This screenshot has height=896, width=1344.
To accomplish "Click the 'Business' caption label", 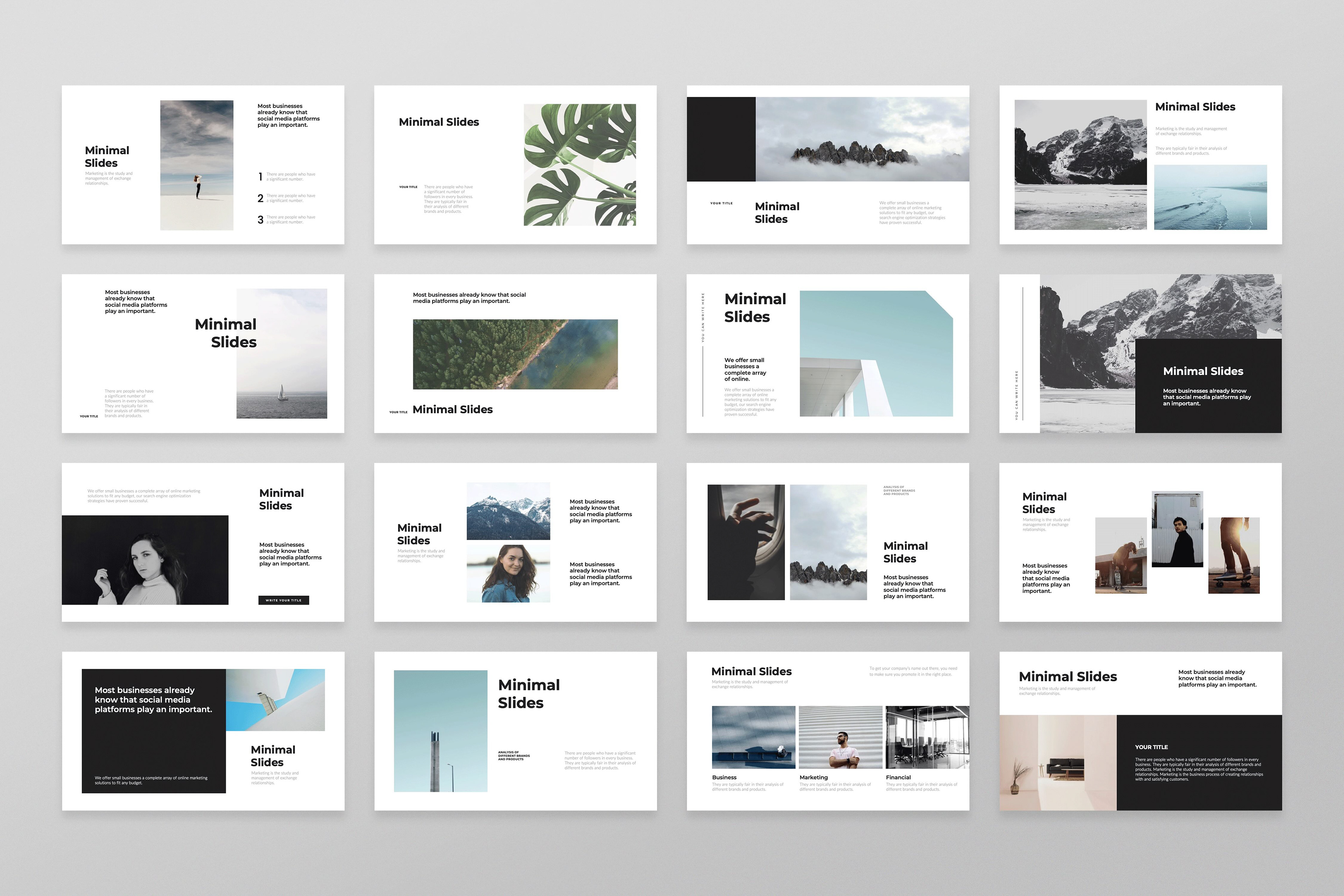I will (x=724, y=777).
